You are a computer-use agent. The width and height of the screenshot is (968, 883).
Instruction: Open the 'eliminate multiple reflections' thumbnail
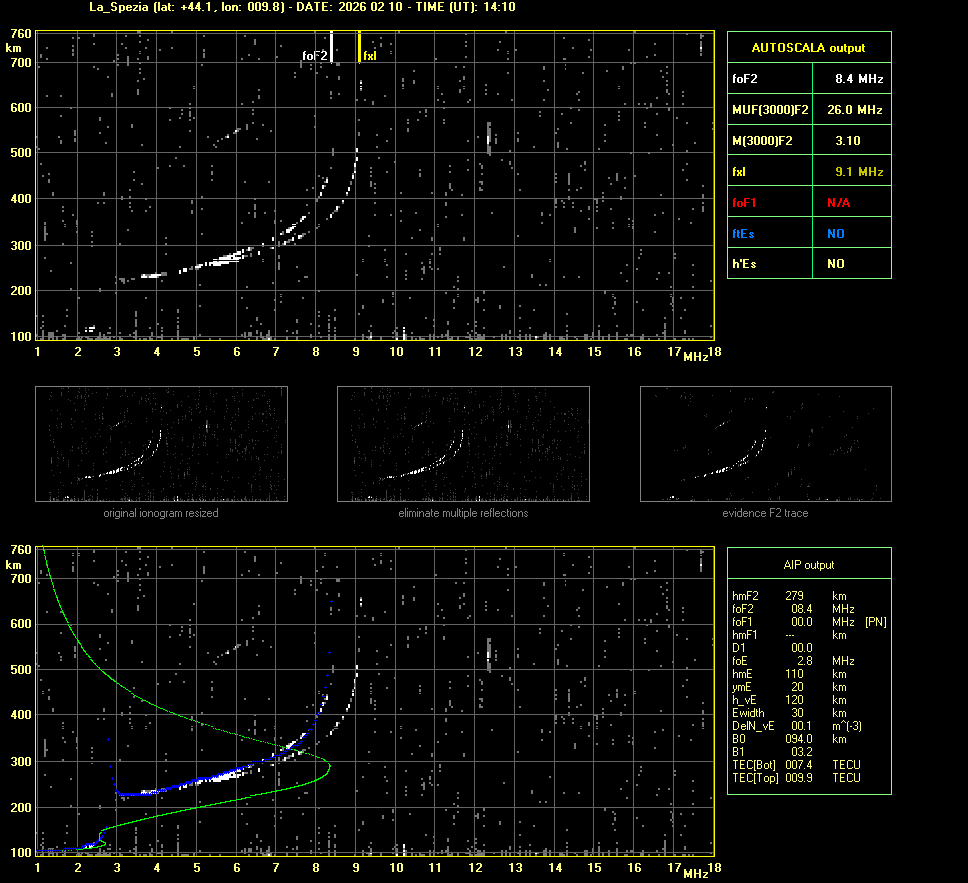463,444
